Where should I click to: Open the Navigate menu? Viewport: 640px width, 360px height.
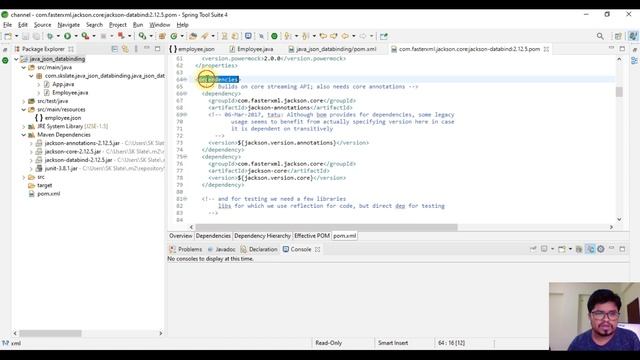click(69, 25)
